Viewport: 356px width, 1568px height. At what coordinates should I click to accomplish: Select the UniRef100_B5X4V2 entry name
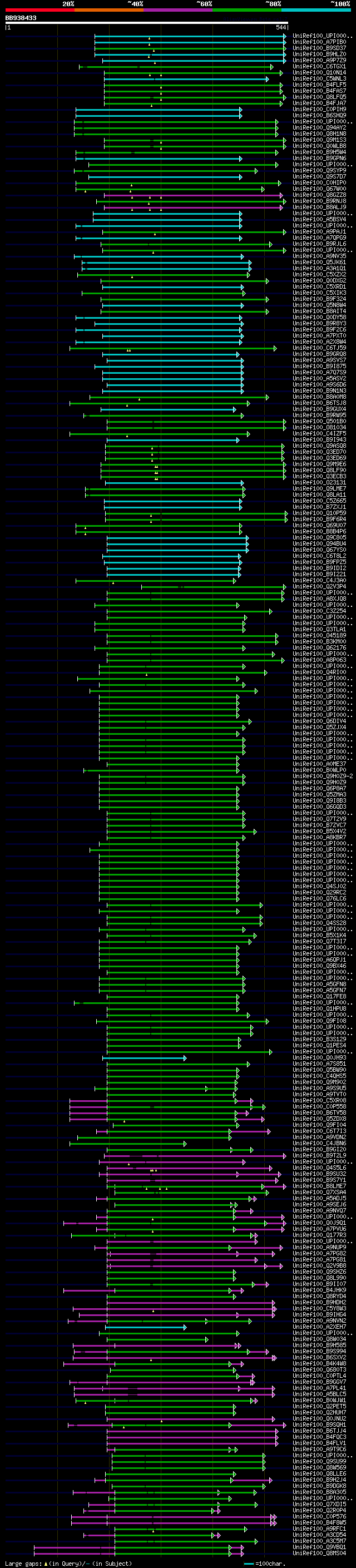(x=319, y=832)
